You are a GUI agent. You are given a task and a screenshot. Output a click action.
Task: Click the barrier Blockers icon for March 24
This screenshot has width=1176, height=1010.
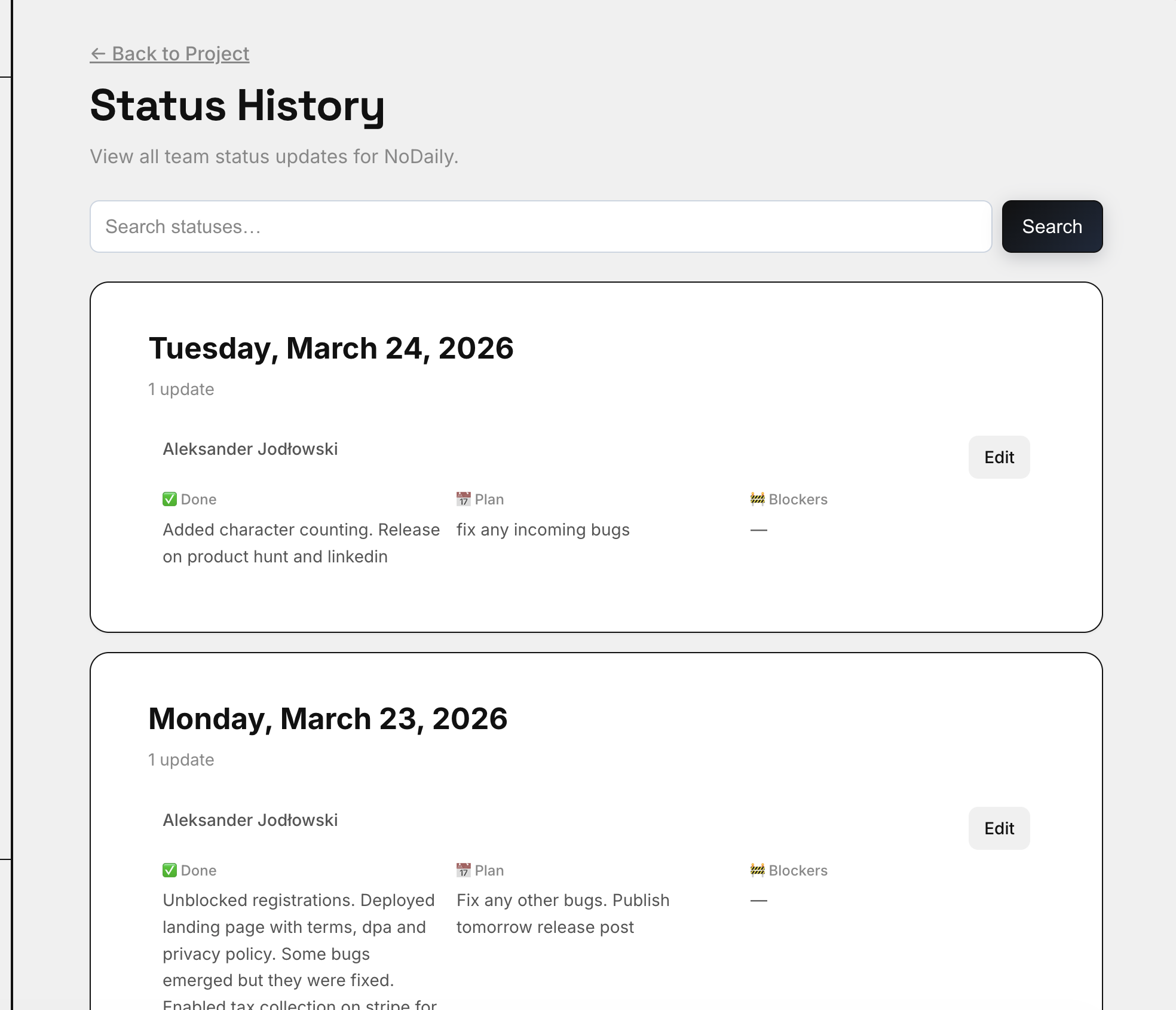(757, 499)
